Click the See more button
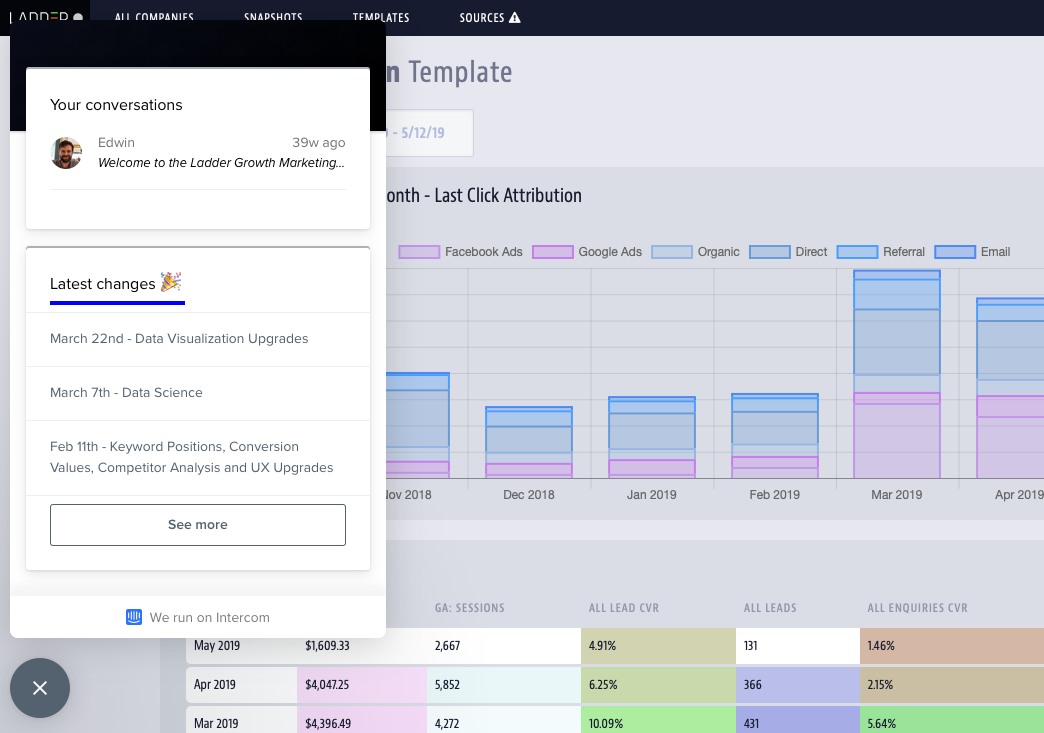This screenshot has height=733, width=1044. [197, 524]
